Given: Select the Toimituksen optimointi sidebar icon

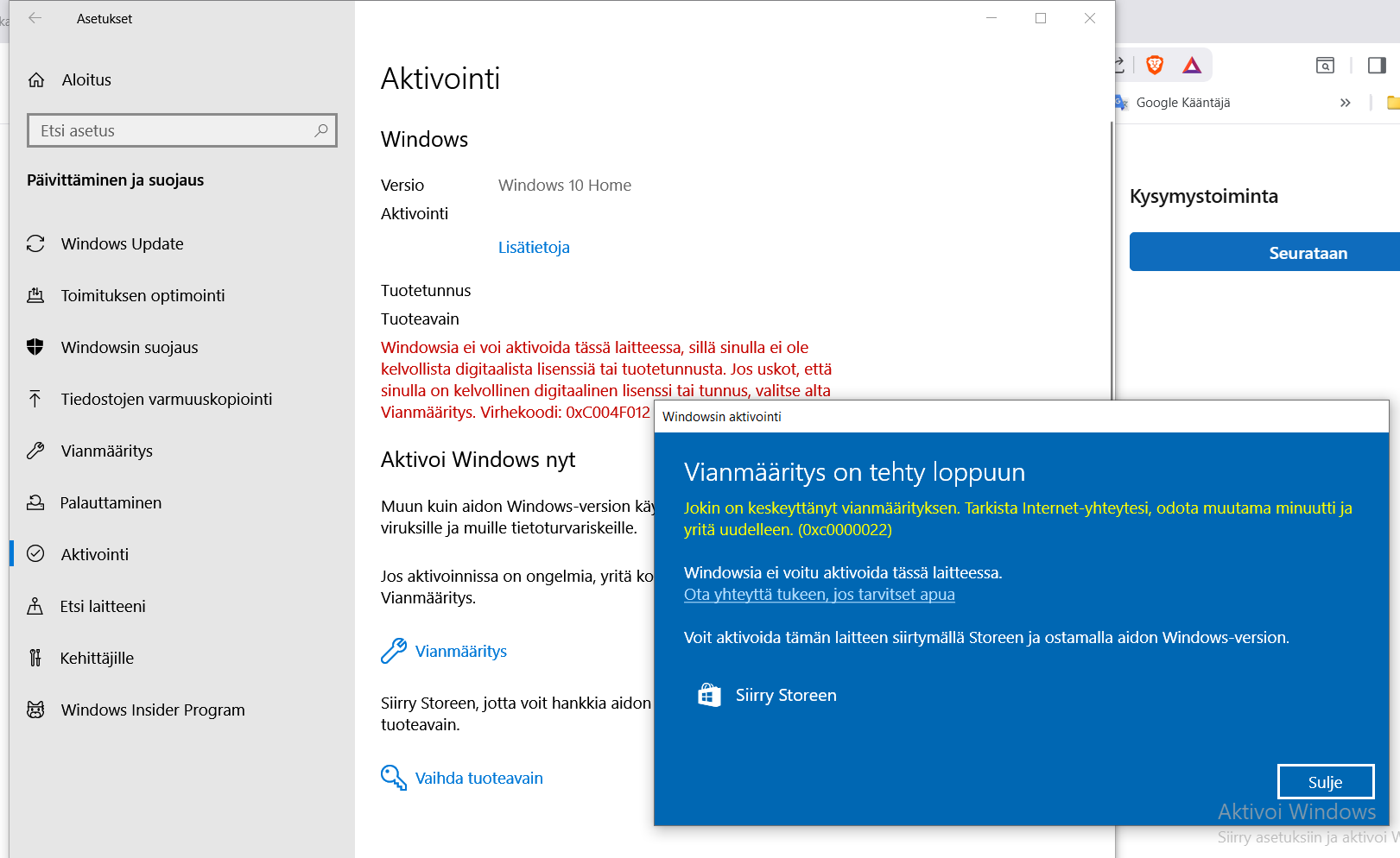Looking at the screenshot, I should [35, 295].
